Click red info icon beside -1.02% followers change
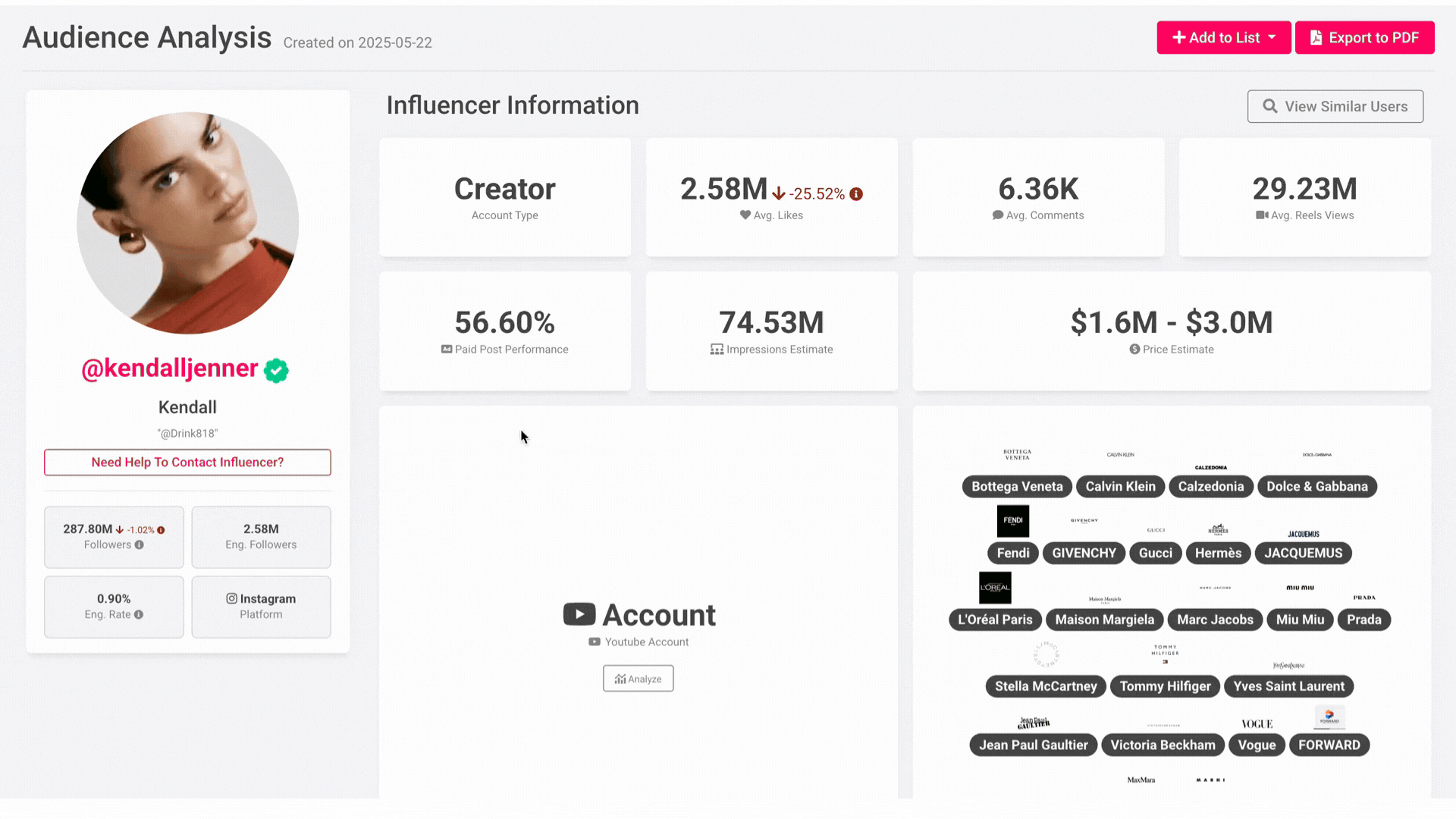The width and height of the screenshot is (1456, 819). point(161,530)
